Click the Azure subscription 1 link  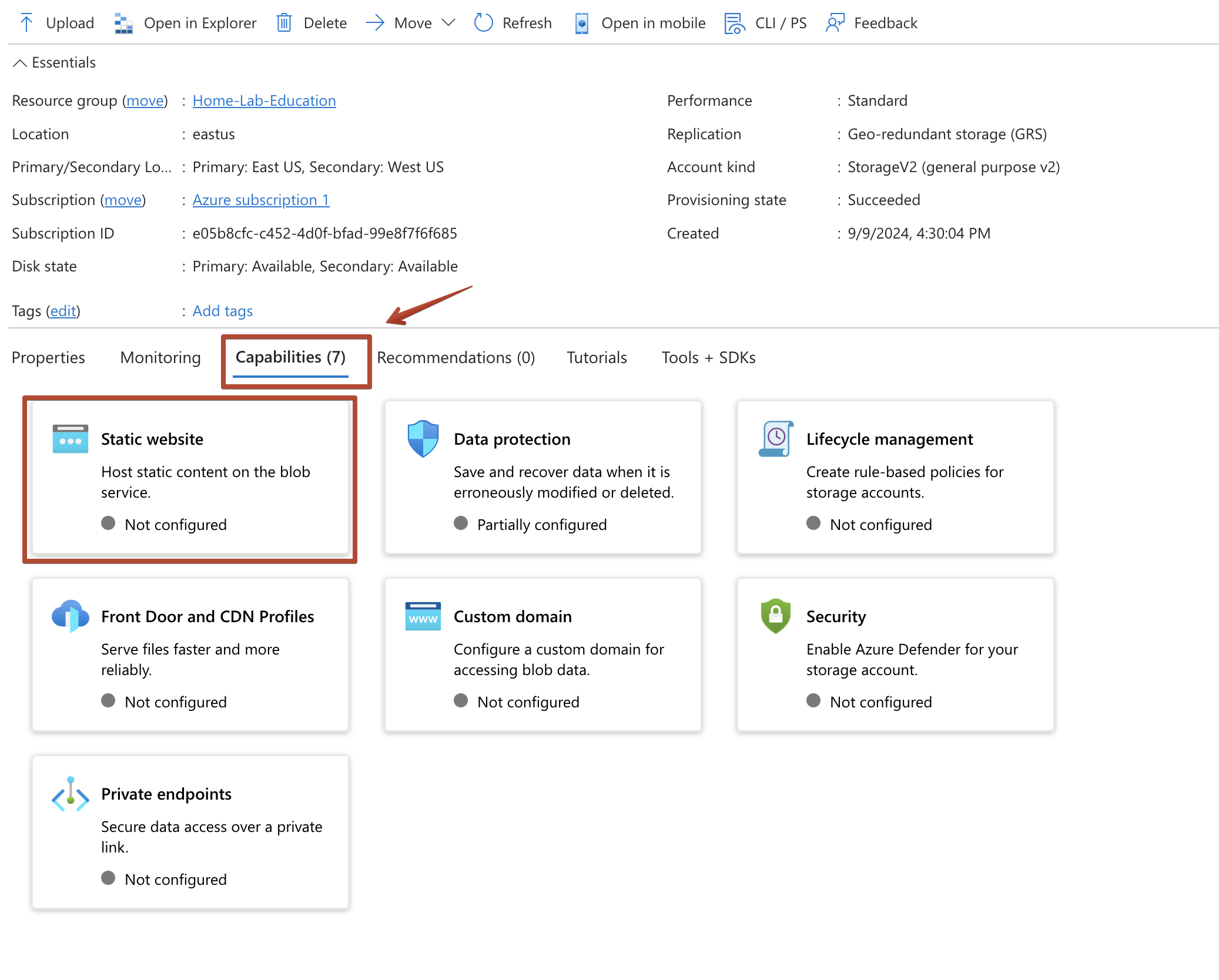260,200
